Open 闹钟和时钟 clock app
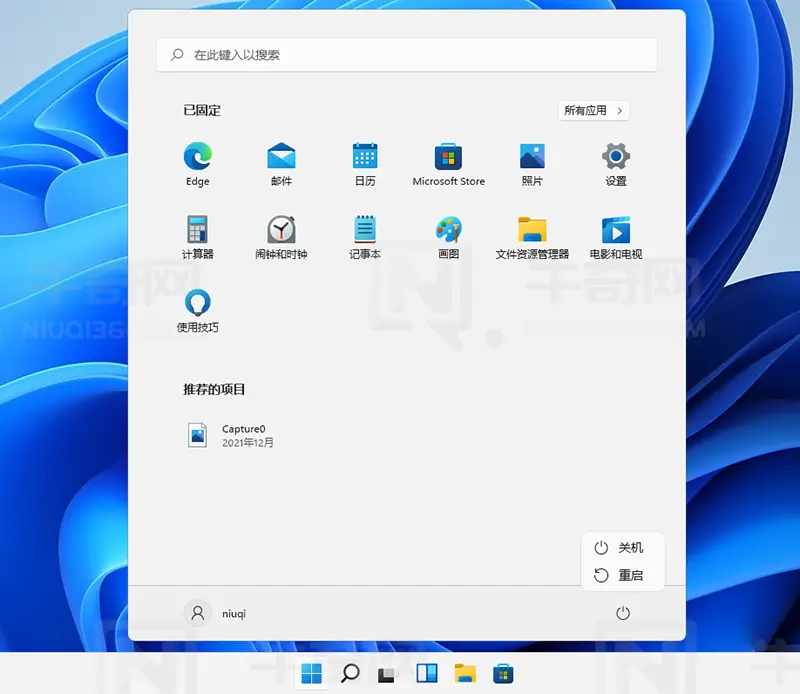 281,237
